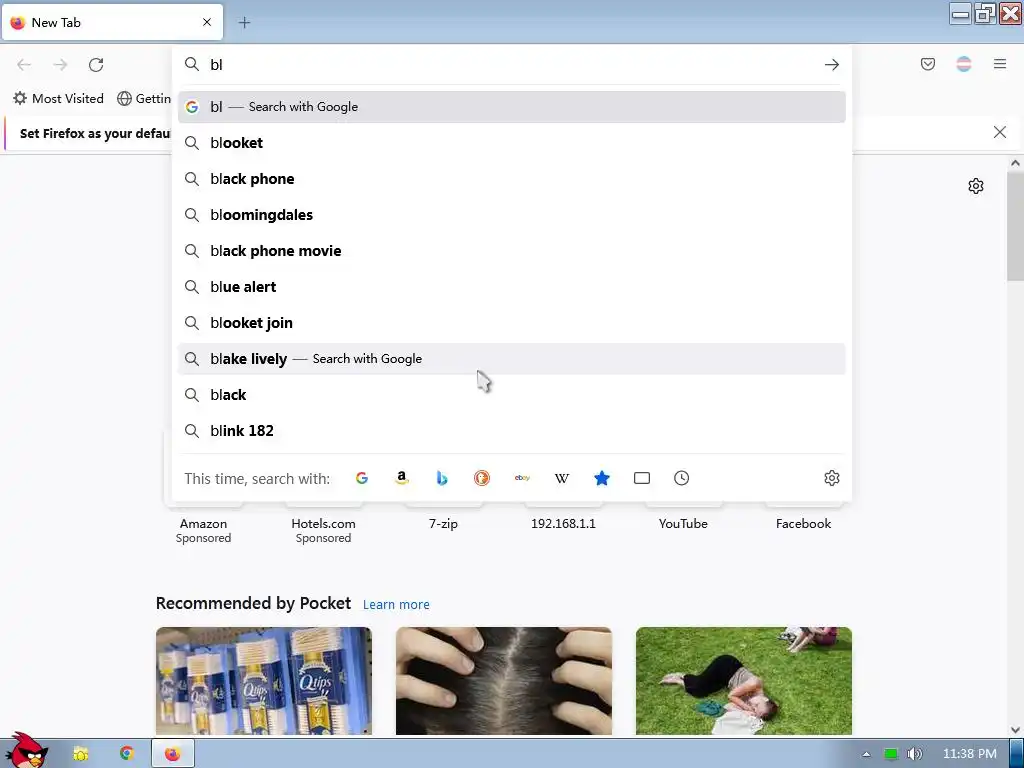Open the Facebook shortcut
This screenshot has width=1024, height=768.
point(803,523)
